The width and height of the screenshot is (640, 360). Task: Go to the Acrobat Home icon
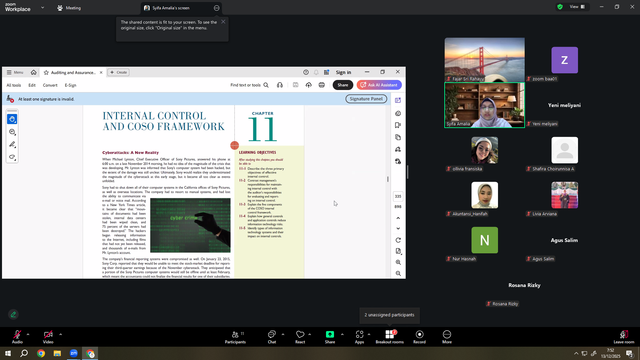point(33,72)
